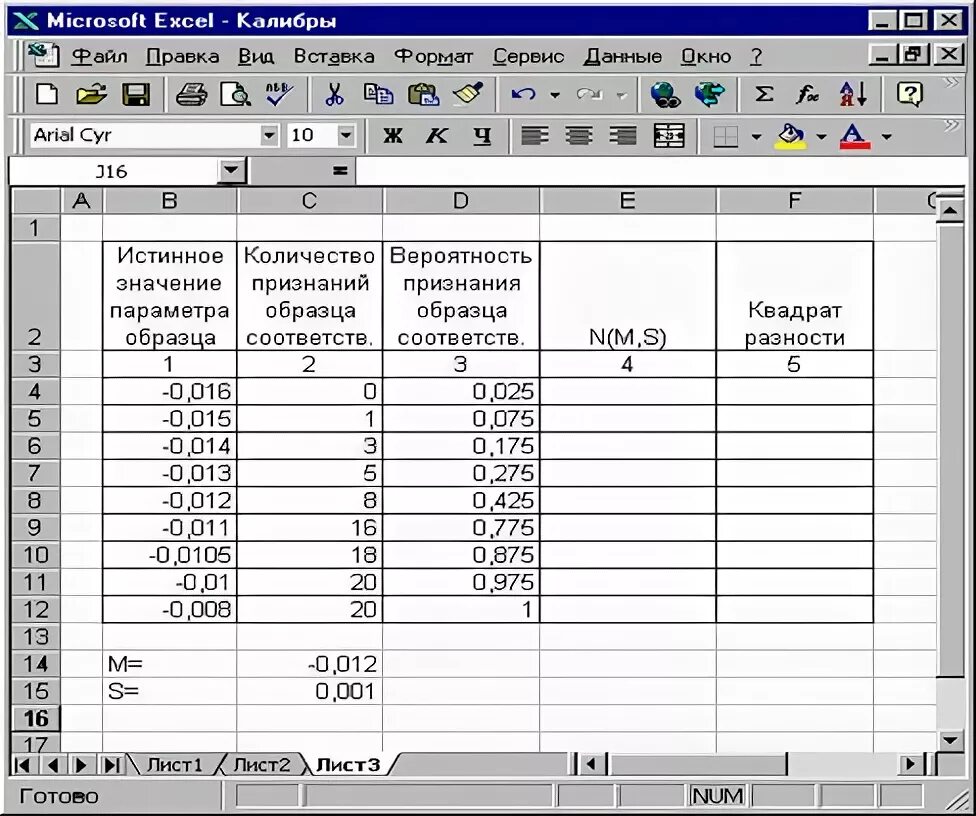
Task: Click the vertical scrollbar thumb
Action: pos(950,451)
